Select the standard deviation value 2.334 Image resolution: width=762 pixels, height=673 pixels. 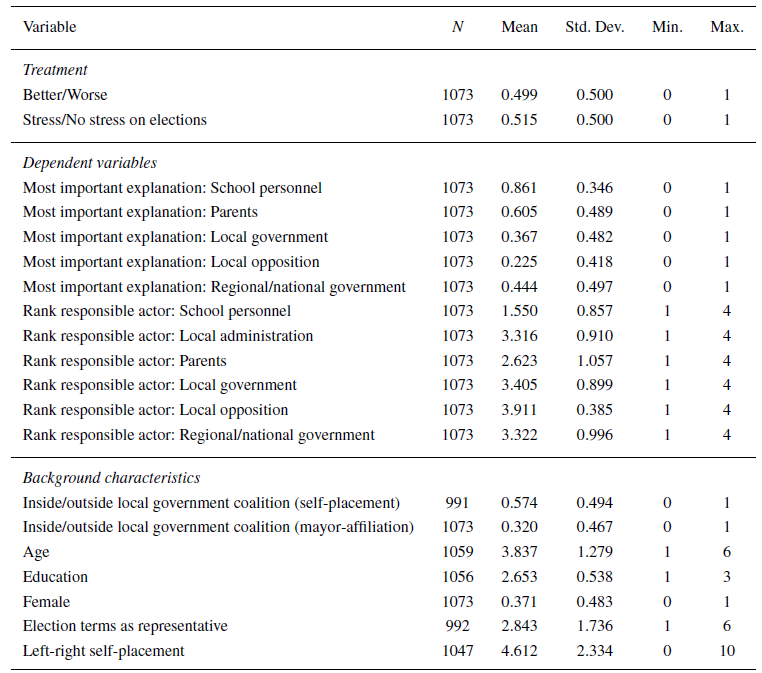(594, 651)
